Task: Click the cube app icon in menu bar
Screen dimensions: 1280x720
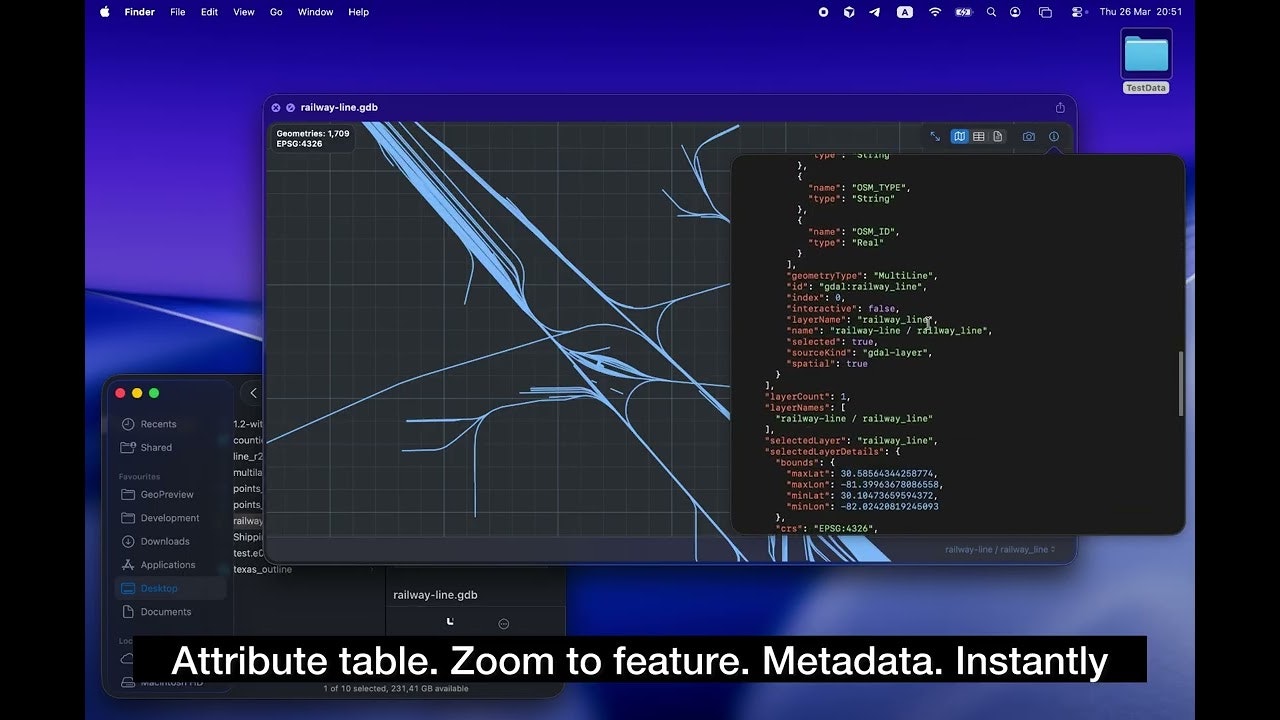Action: coord(849,12)
